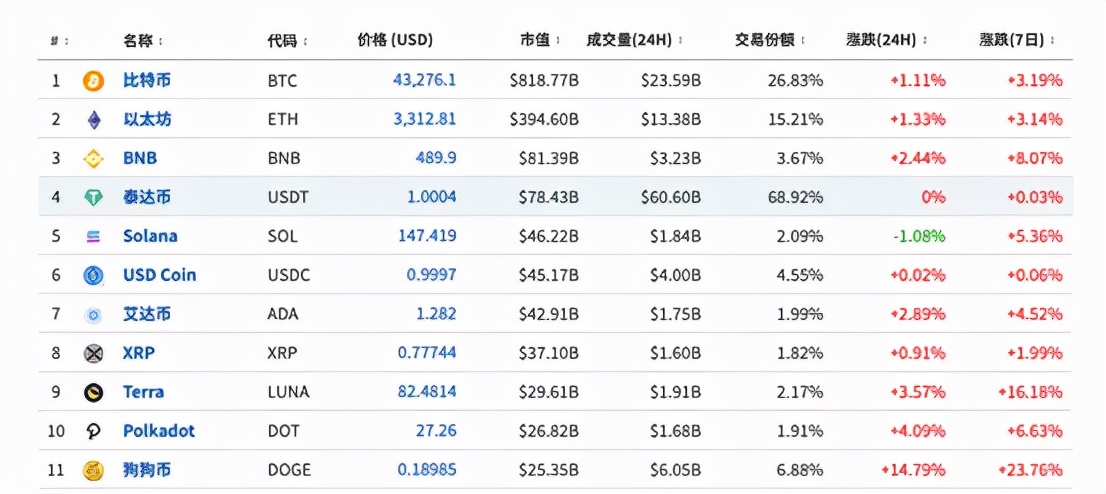The width and height of the screenshot is (1106, 494).
Task: Click the green Tether icon
Action: (93, 198)
